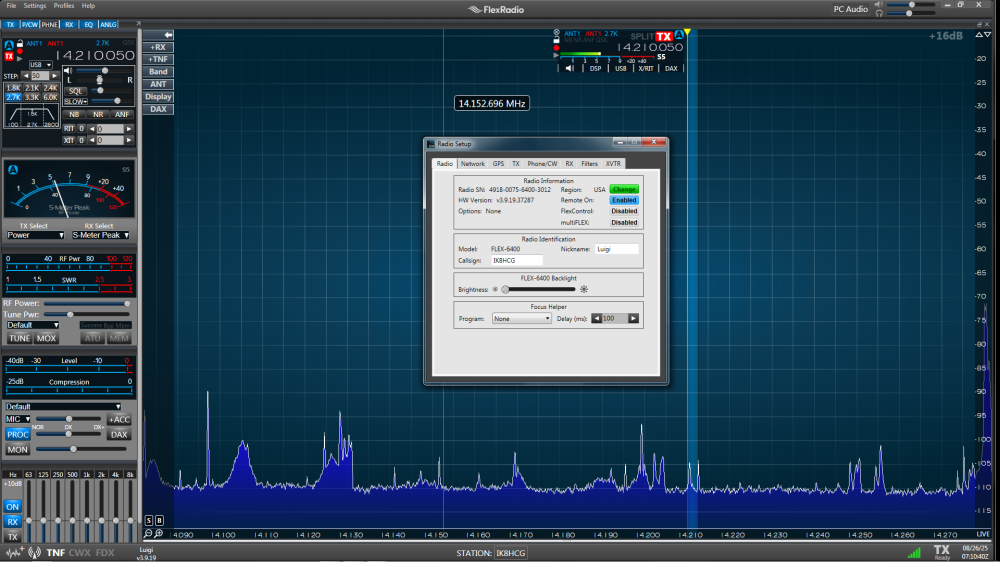Open the TX Select Power dropdown
Screen dimensions: 1000x567
[35, 235]
